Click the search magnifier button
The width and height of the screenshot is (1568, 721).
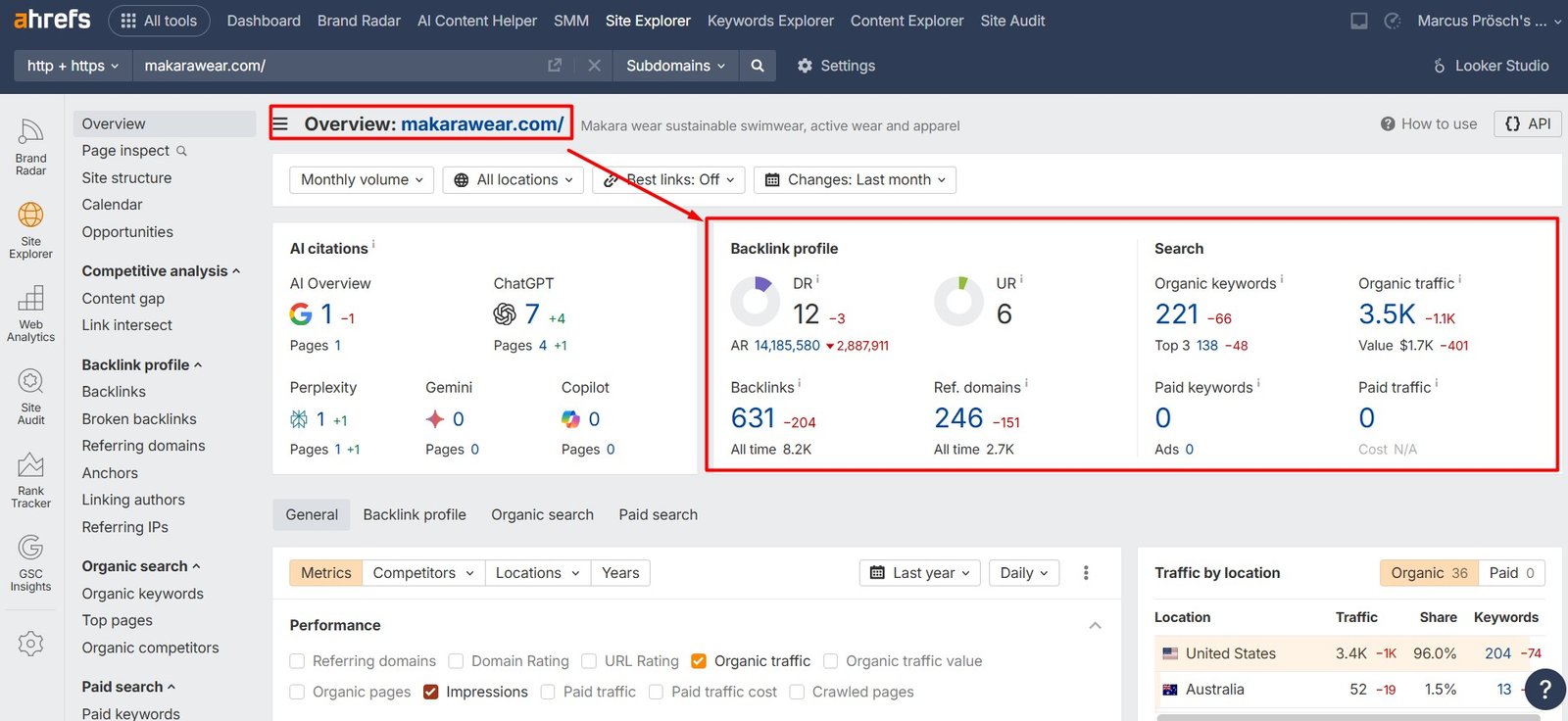click(758, 66)
